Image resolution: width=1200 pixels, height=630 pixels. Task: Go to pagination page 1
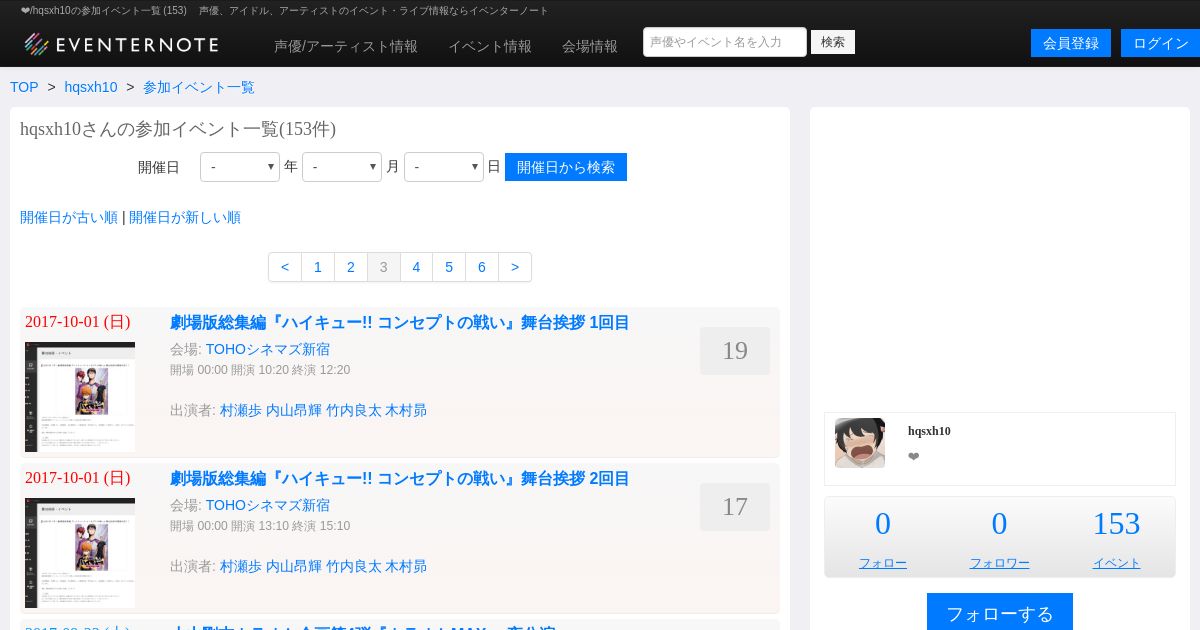318,267
